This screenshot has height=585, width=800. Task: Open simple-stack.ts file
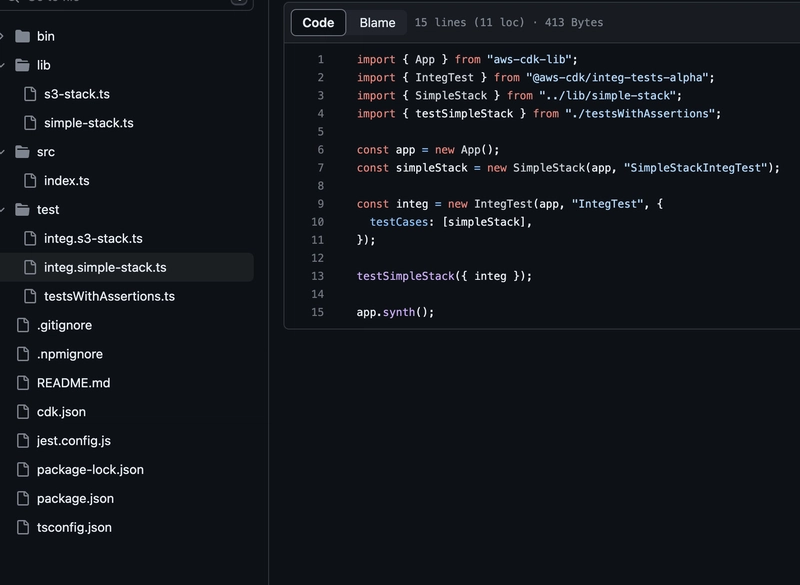(89, 123)
